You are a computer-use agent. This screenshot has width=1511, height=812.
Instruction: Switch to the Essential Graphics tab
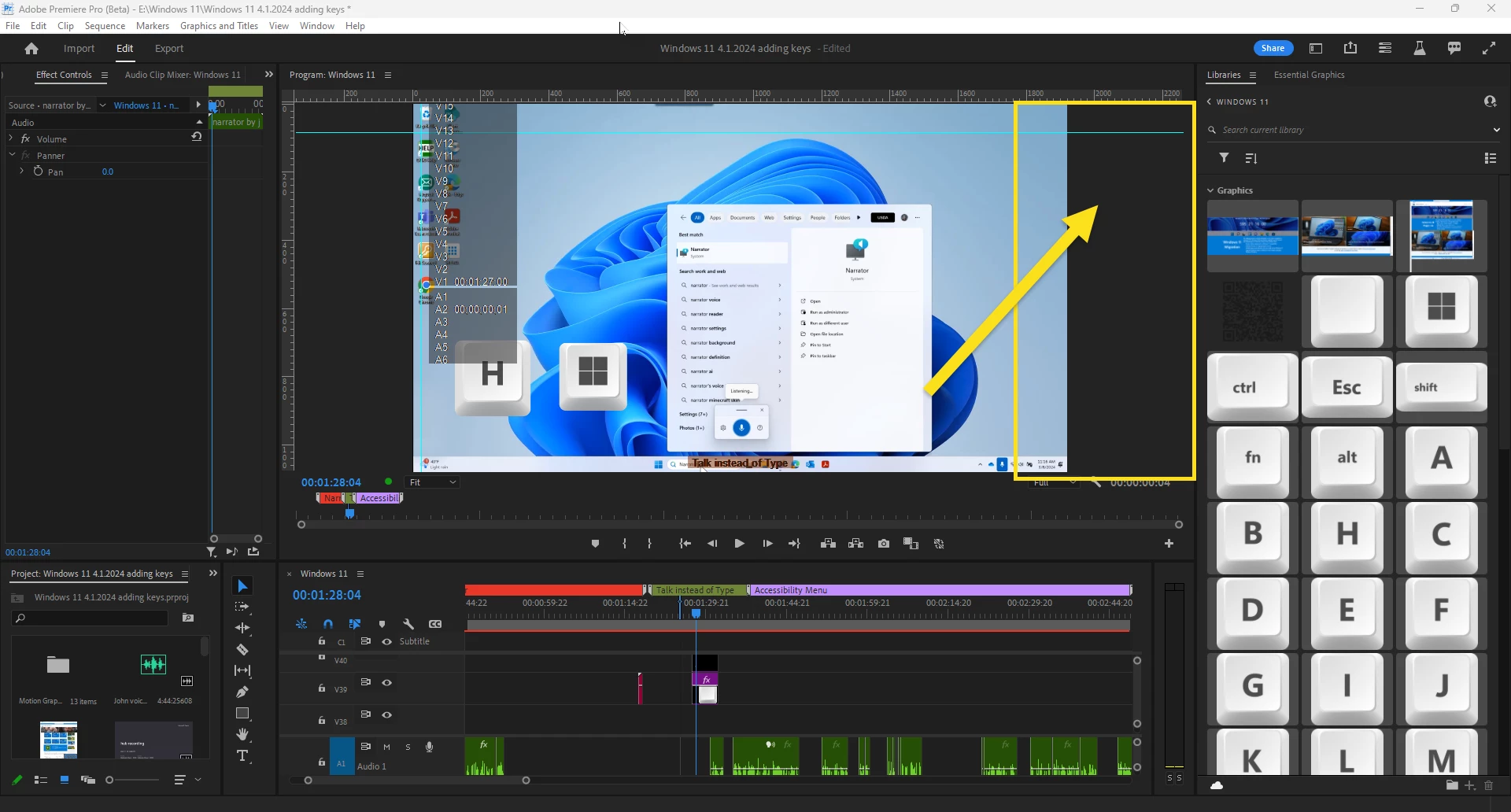tap(1309, 75)
